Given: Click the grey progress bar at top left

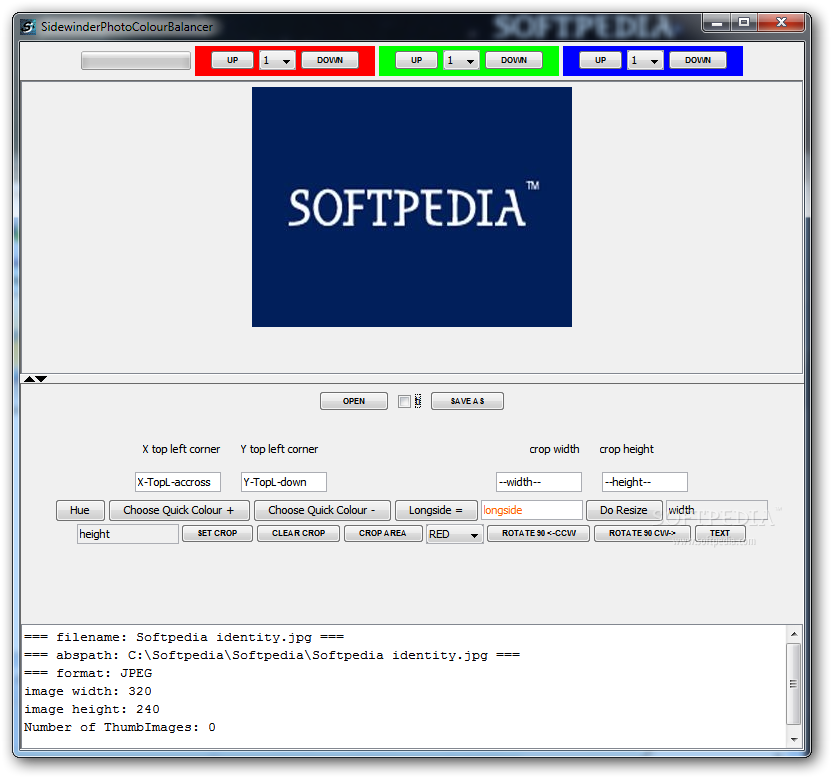Looking at the screenshot, I should click(x=136, y=60).
